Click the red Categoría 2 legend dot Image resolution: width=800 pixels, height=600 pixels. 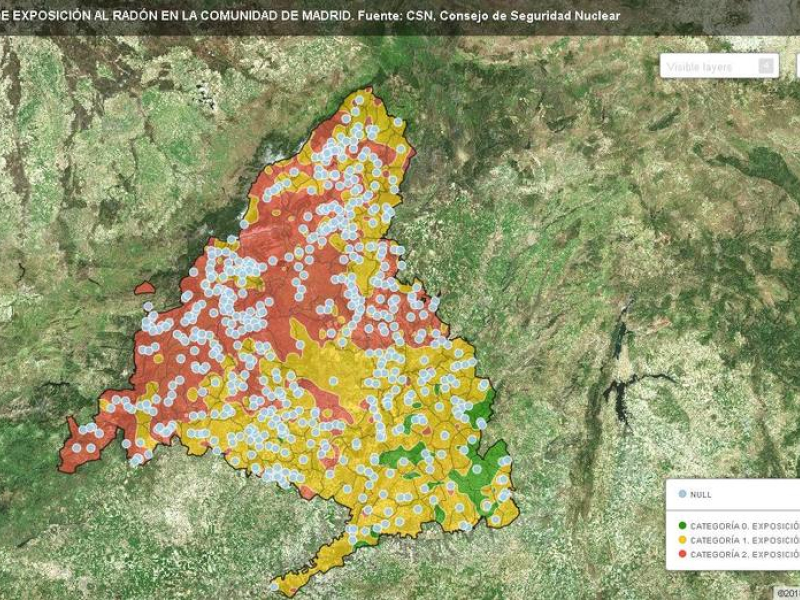(x=682, y=553)
